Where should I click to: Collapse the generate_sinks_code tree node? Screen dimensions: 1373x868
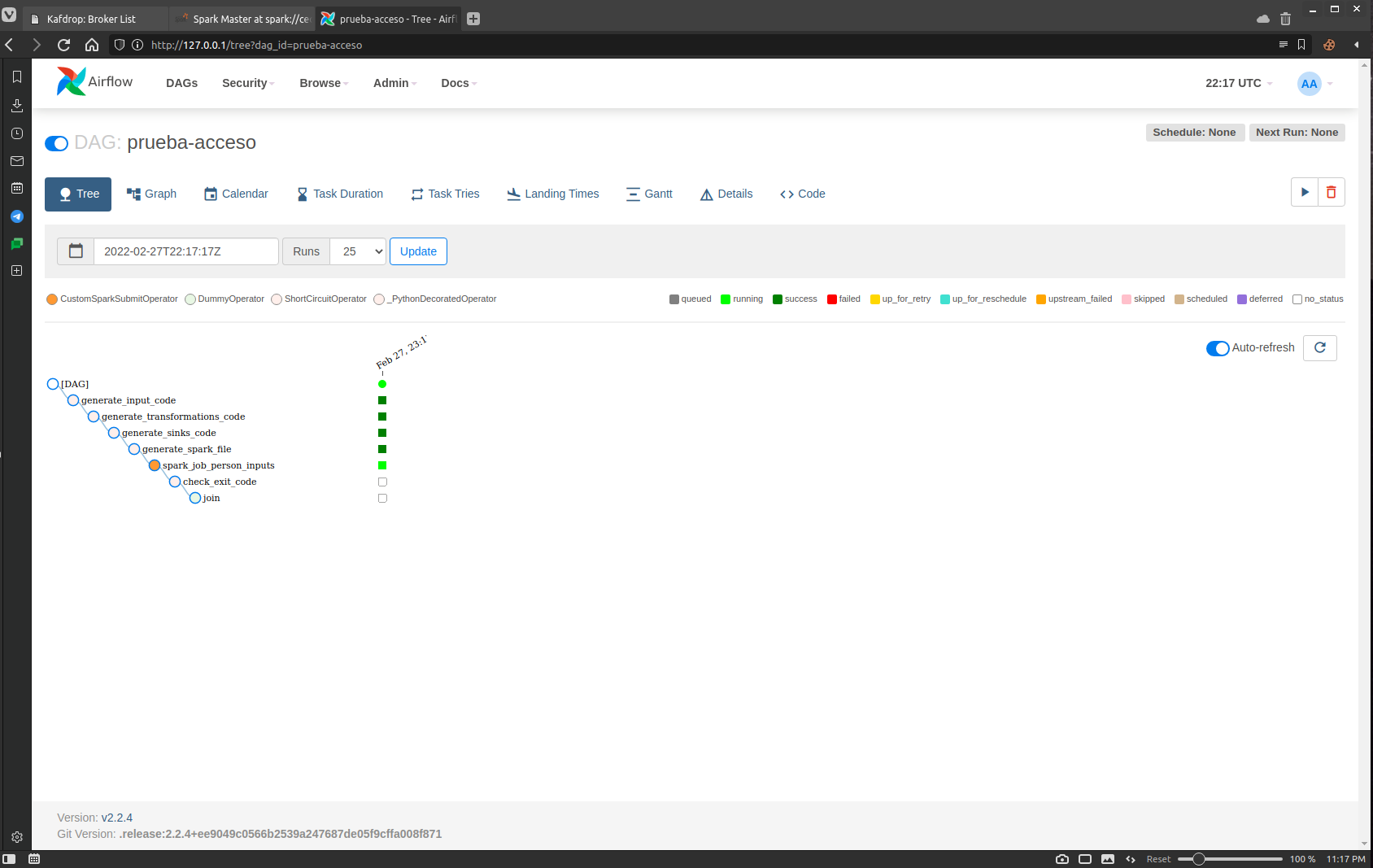[114, 433]
